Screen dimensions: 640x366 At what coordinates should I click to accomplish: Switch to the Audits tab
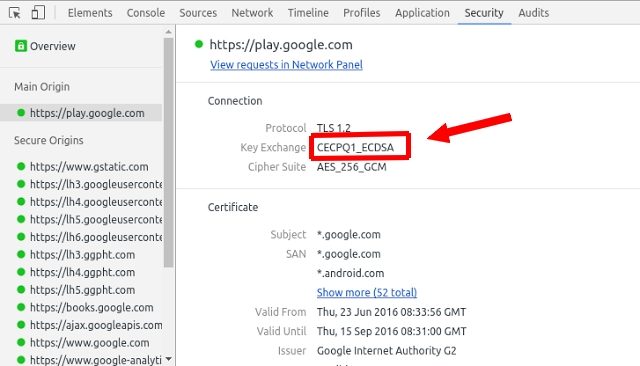tap(533, 13)
